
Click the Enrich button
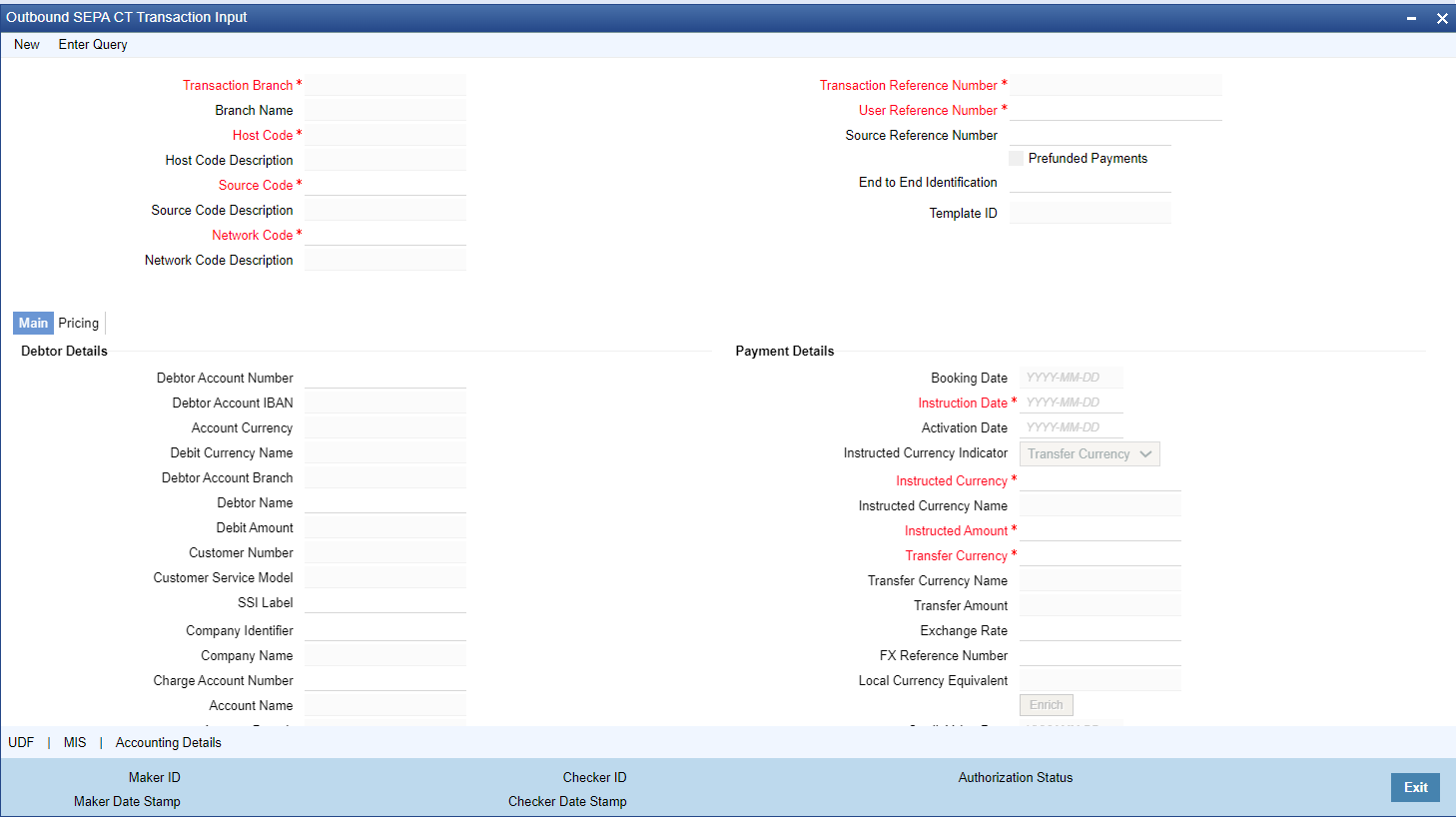(1047, 705)
